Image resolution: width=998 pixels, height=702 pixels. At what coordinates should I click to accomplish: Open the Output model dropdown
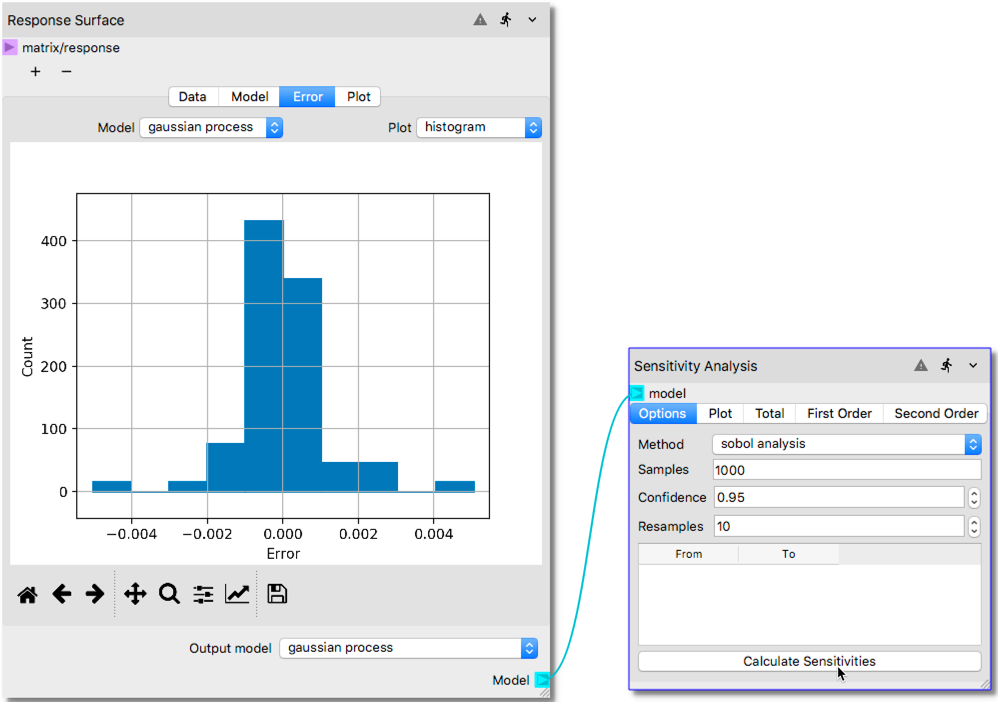408,648
